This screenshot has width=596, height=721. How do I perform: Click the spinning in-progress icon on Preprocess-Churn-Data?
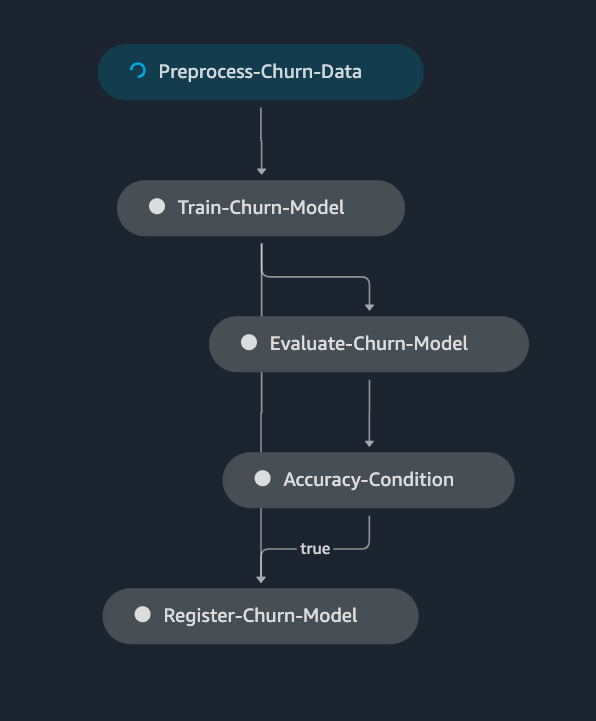(138, 71)
